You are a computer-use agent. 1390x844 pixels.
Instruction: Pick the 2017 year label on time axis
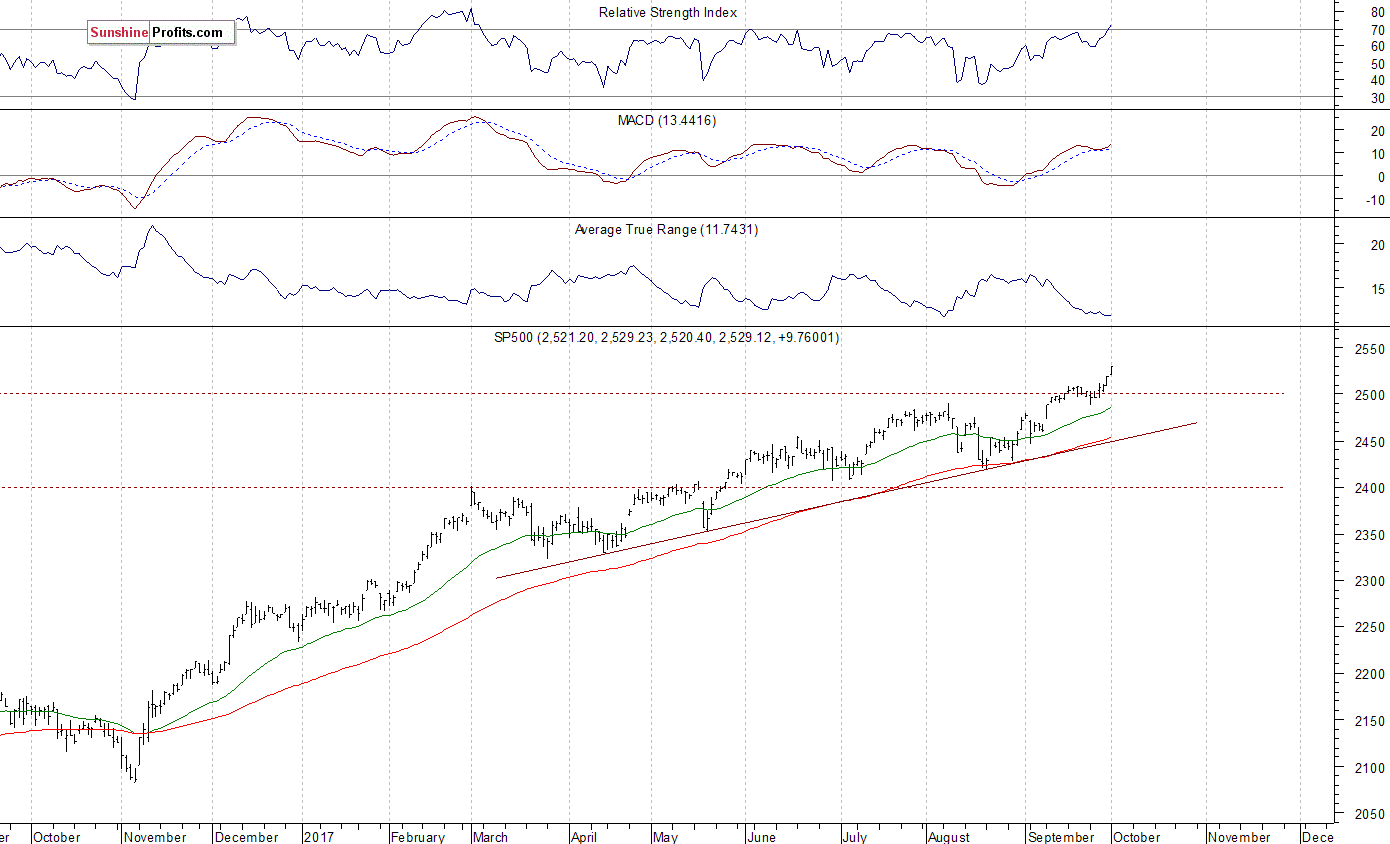319,837
